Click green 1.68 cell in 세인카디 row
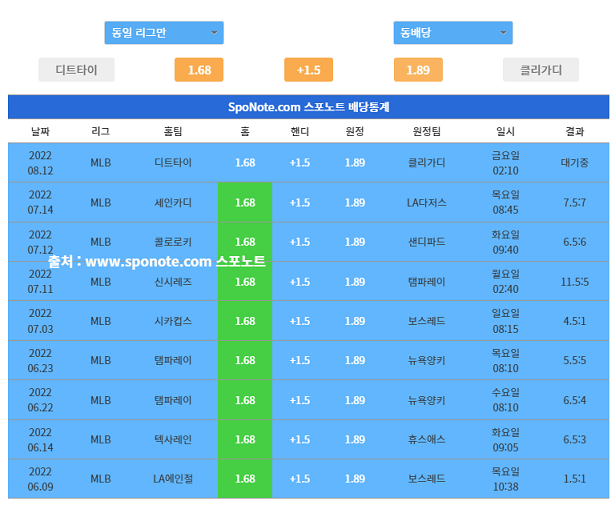This screenshot has height=509, width=615. (x=245, y=202)
